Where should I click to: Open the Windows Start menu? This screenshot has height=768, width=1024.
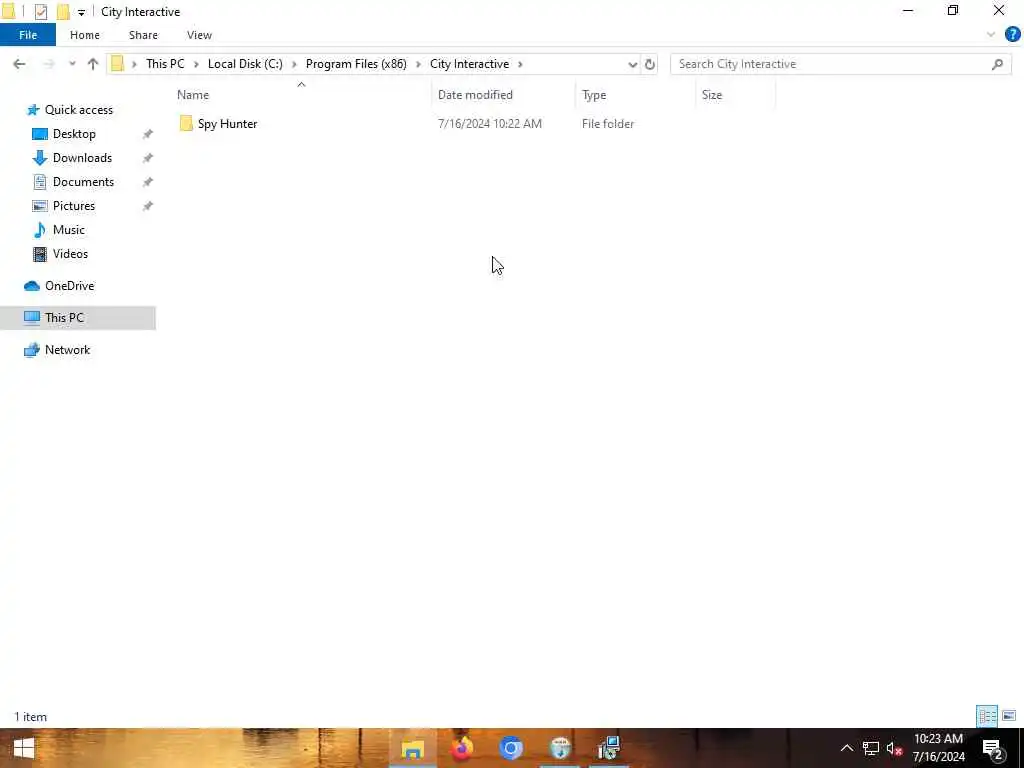point(24,748)
